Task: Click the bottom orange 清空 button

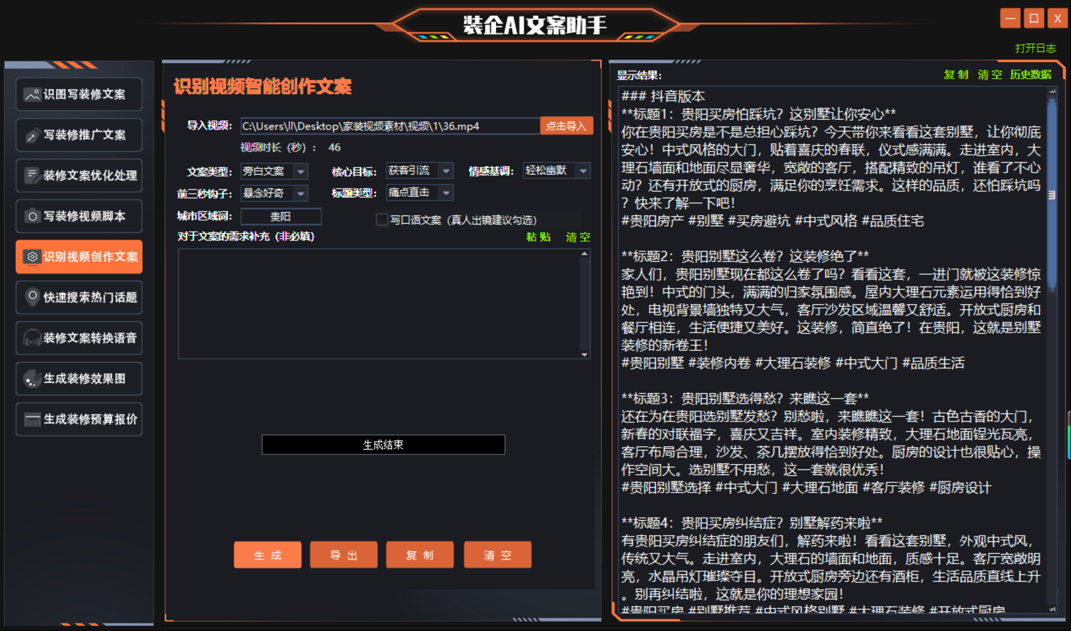Action: (x=497, y=555)
